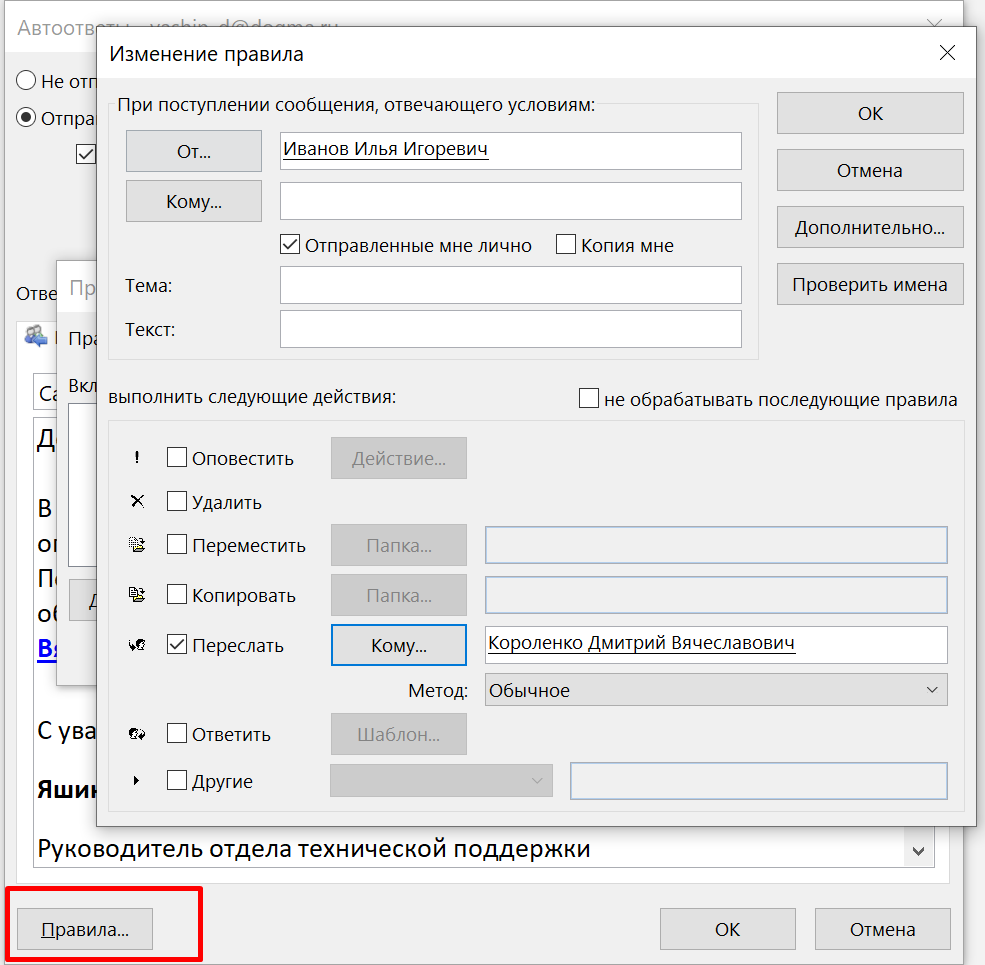Click the Delete X icon beside Удалить
985x965 pixels.
[138, 502]
